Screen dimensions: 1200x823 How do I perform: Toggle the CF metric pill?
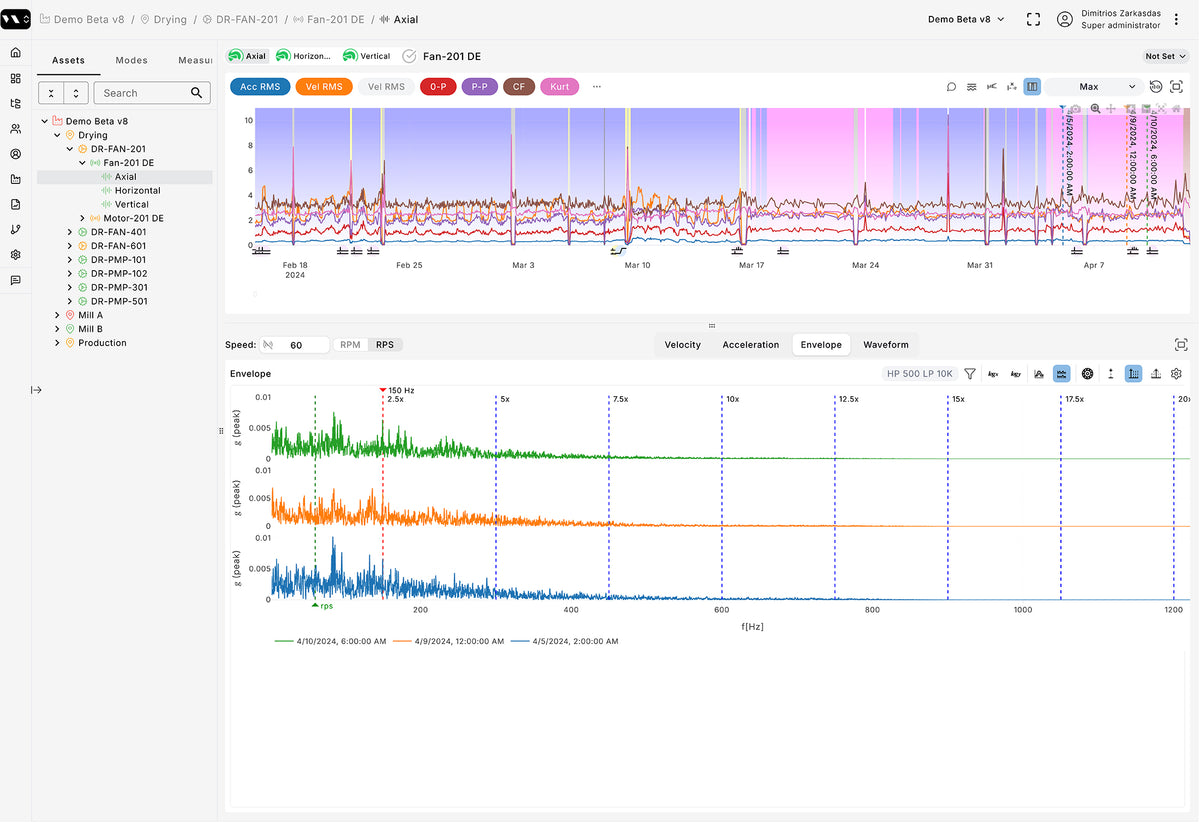[x=519, y=87]
